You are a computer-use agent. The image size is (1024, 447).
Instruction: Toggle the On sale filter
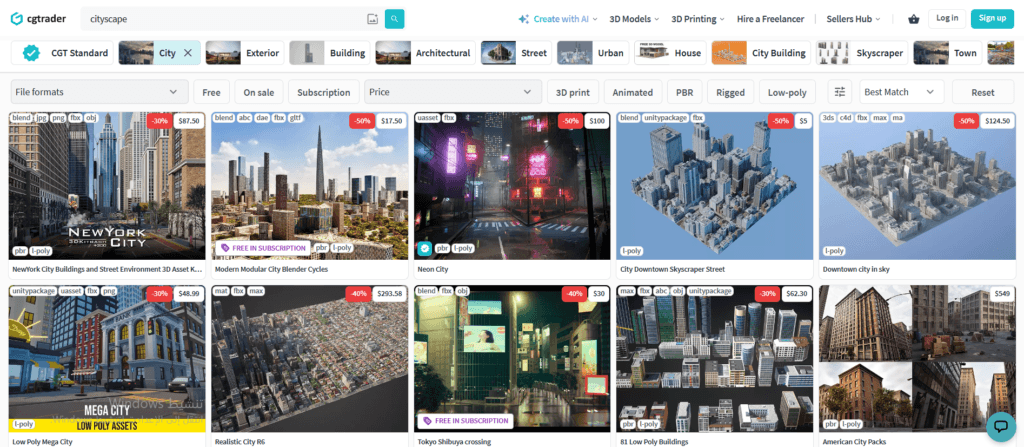point(259,92)
